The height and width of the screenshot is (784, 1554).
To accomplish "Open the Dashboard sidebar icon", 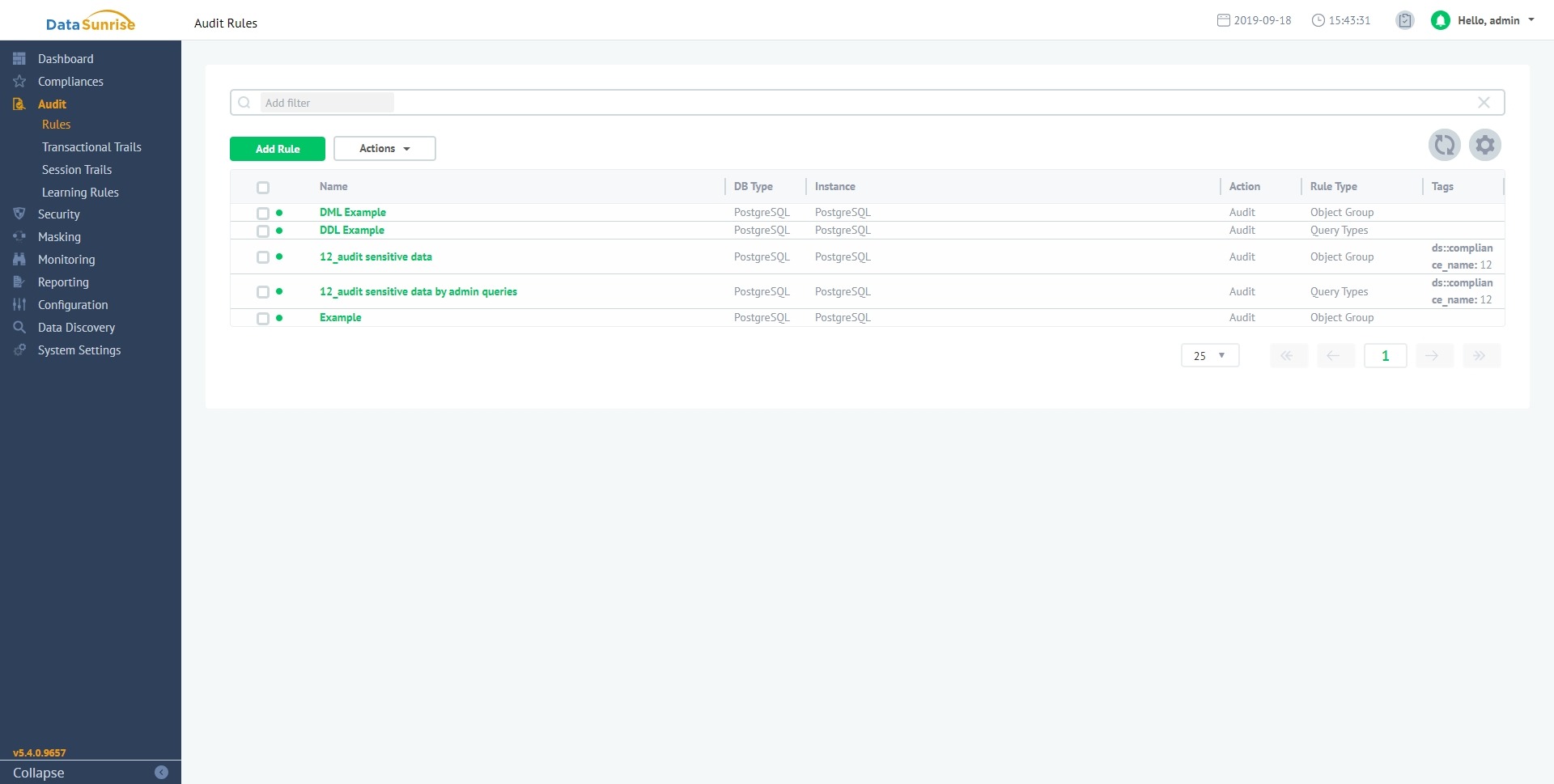I will coord(19,58).
